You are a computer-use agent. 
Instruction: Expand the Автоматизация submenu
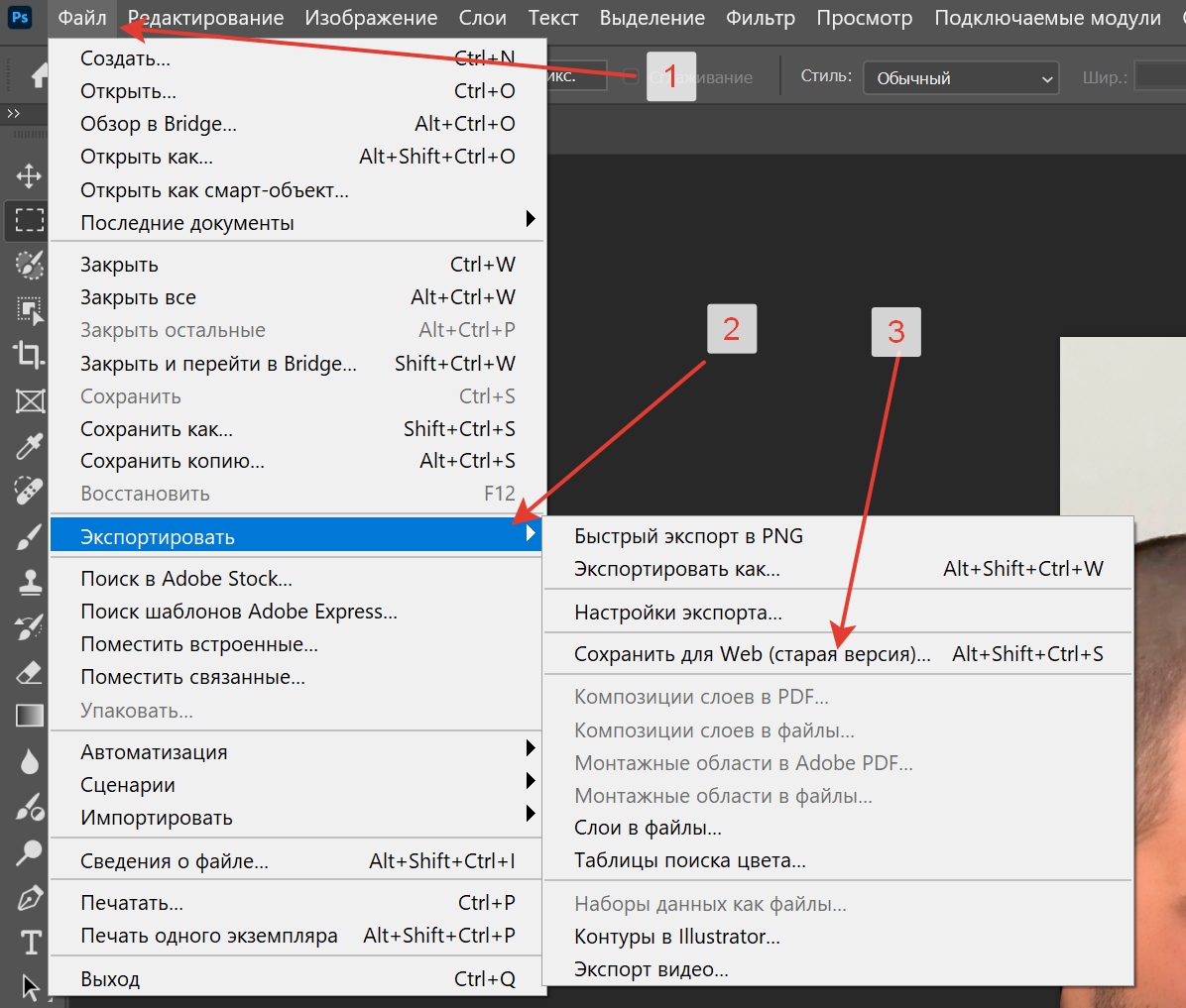(296, 752)
